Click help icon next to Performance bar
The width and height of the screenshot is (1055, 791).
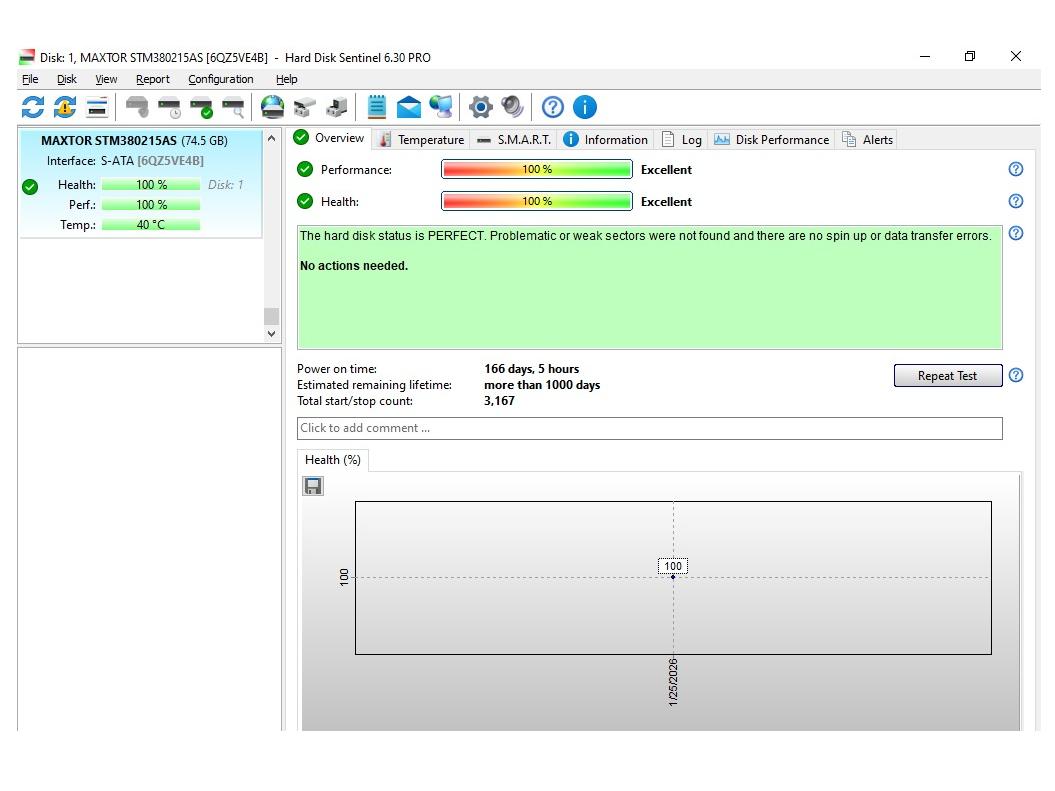(1016, 169)
